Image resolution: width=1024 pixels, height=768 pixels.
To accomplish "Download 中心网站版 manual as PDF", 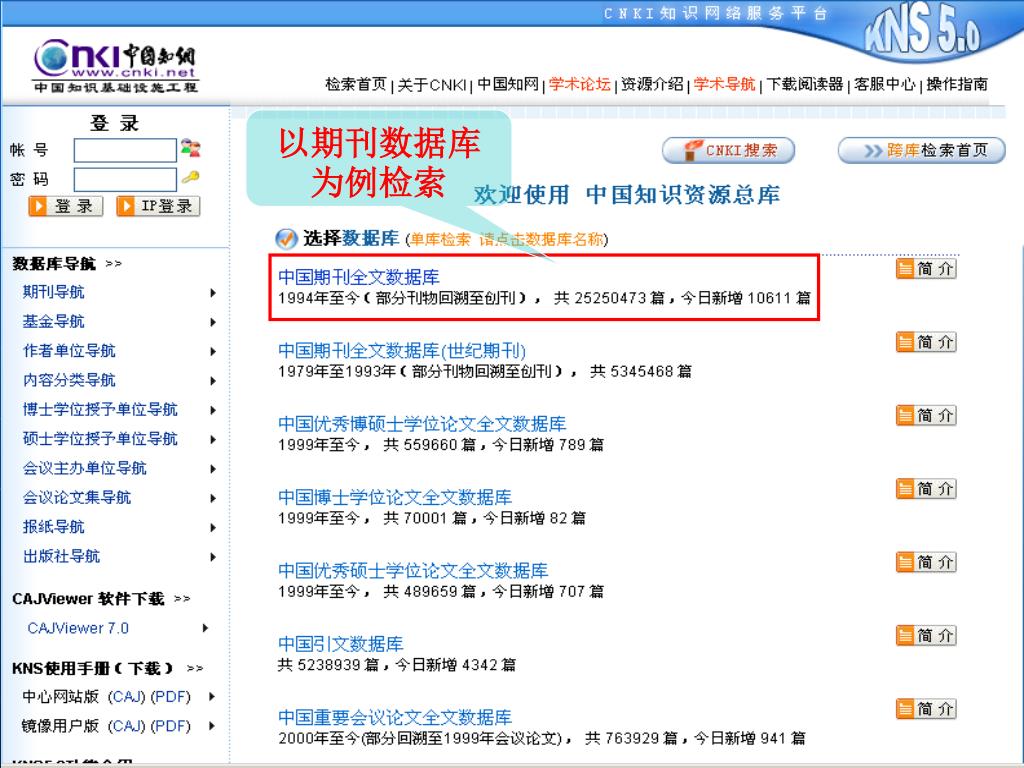I will click(170, 697).
